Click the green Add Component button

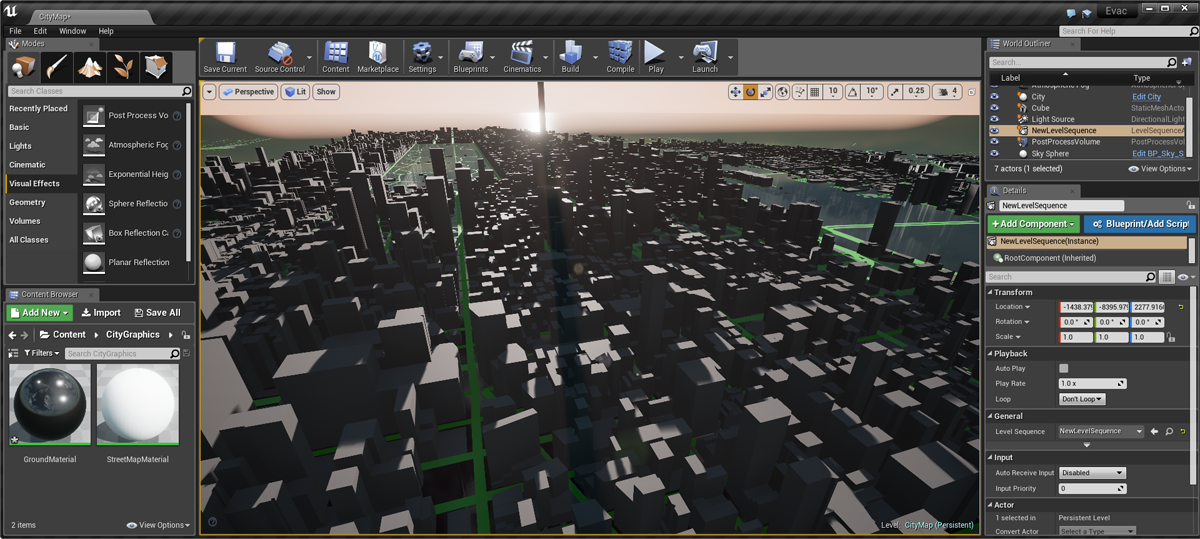point(1035,224)
